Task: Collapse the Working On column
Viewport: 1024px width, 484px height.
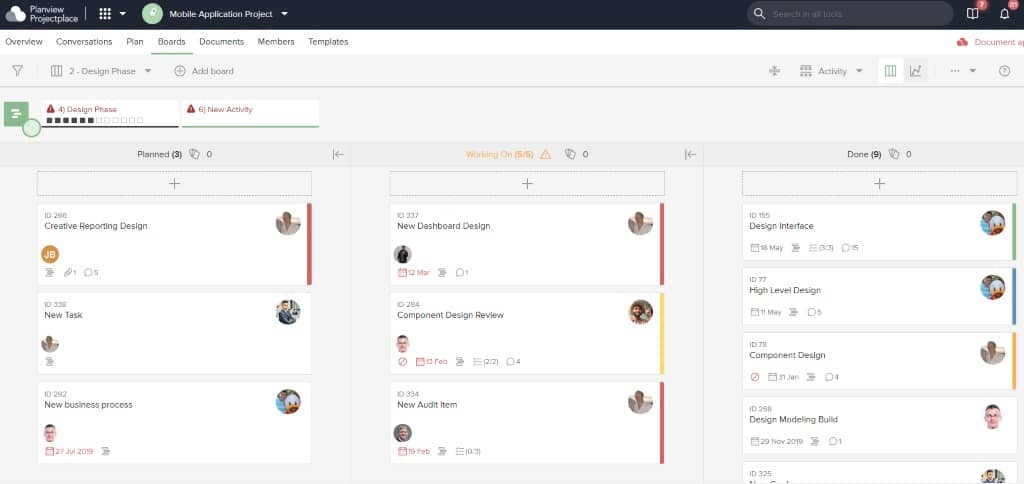Action: pyautogui.click(x=690, y=154)
